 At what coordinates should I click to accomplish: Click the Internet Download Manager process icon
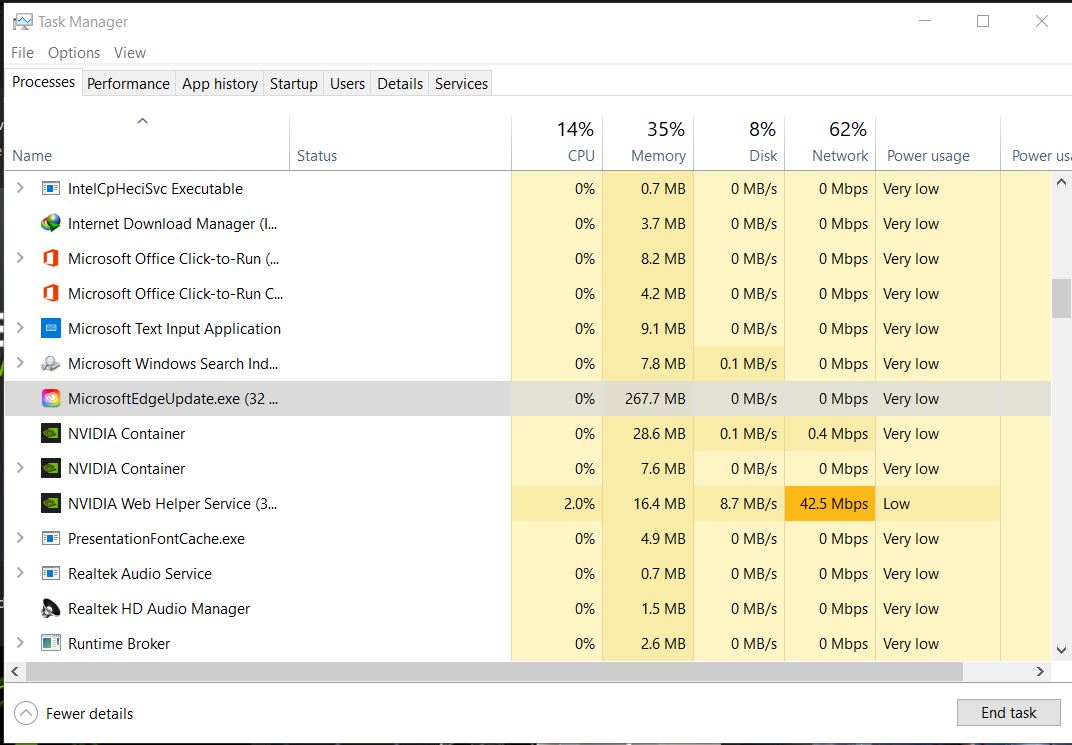50,224
